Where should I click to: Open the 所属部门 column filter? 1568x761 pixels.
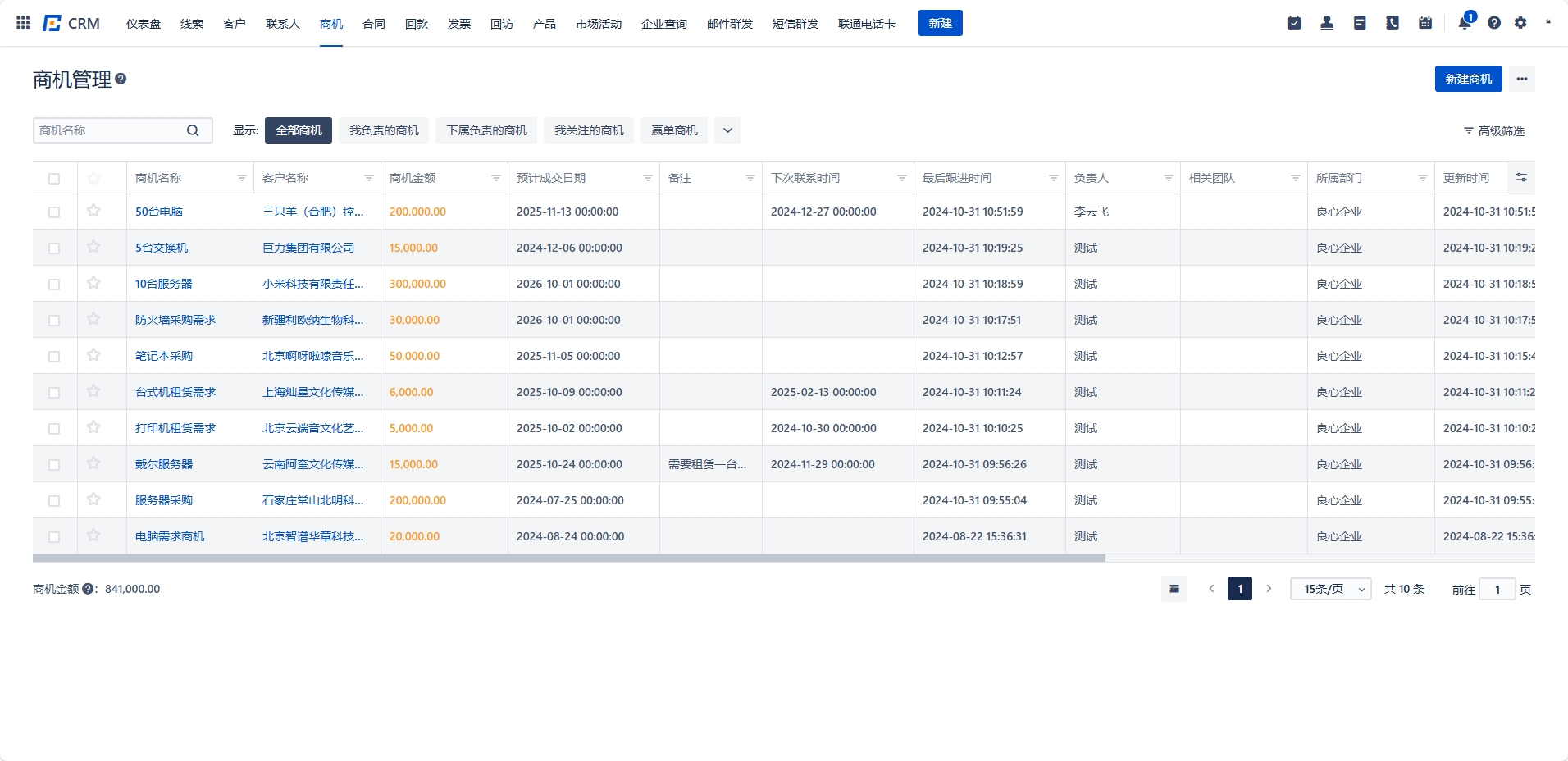click(x=1423, y=178)
